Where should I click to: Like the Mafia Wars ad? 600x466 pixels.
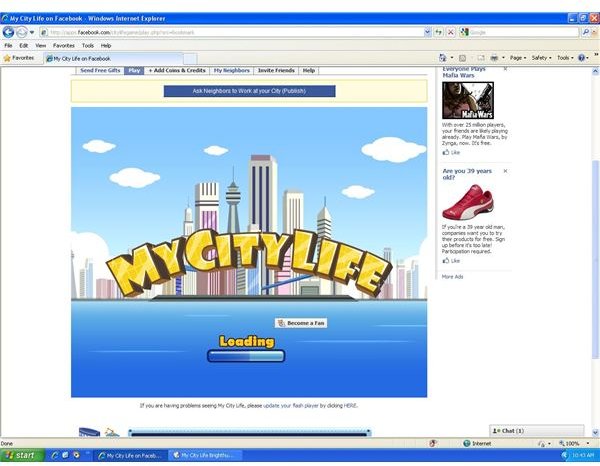point(451,152)
